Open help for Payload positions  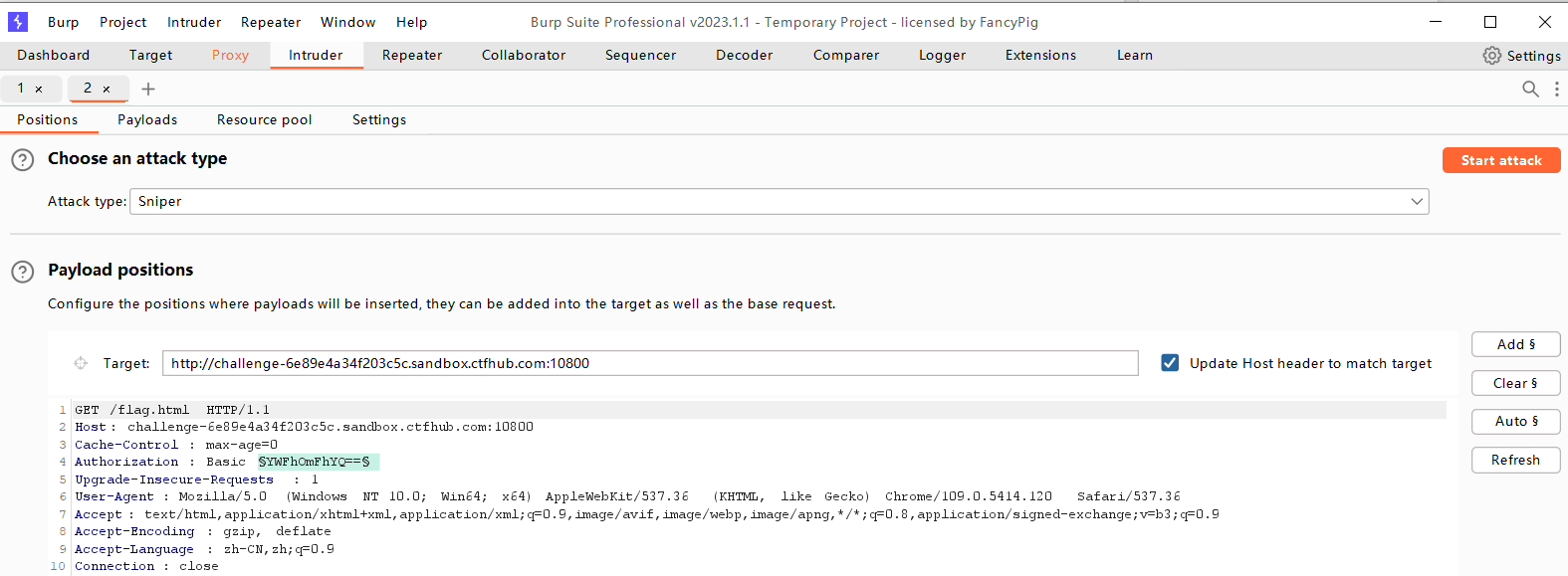click(23, 271)
